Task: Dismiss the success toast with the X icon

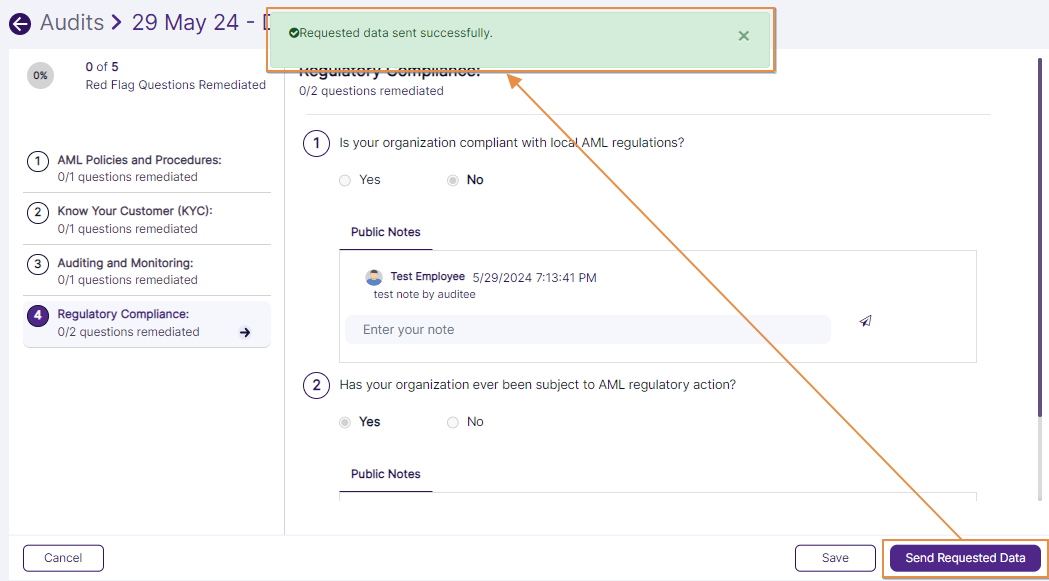Action: point(743,34)
